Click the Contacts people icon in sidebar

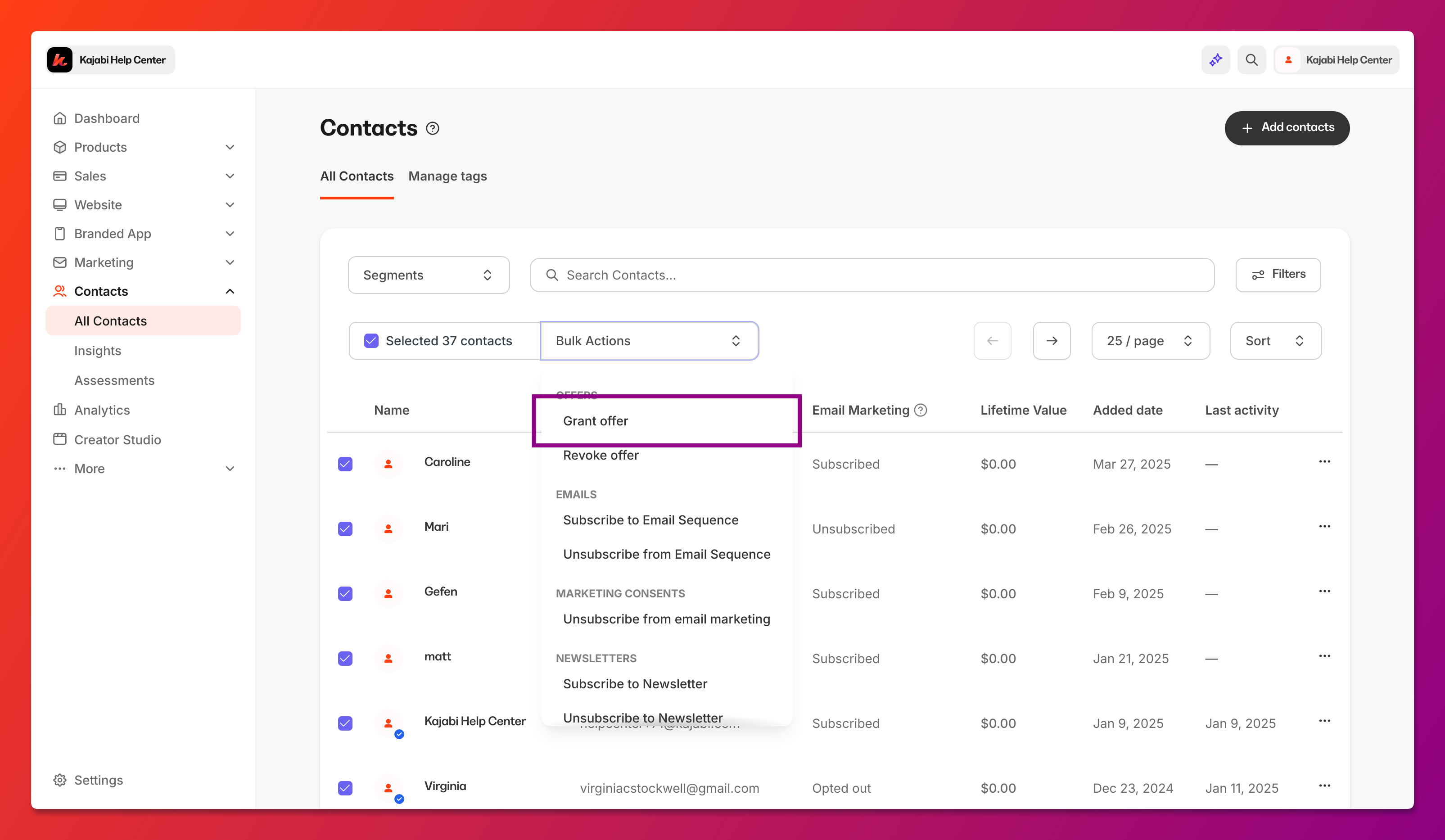[59, 291]
